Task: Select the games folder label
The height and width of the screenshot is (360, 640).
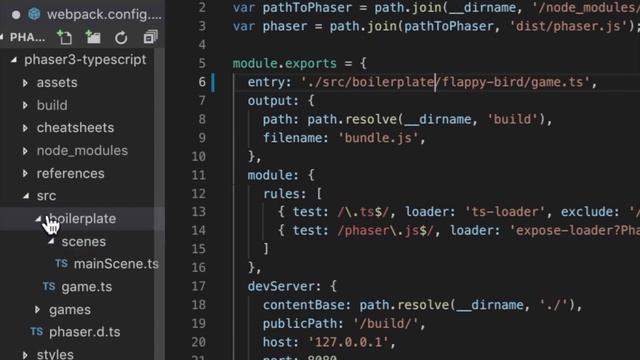Action: click(x=70, y=310)
